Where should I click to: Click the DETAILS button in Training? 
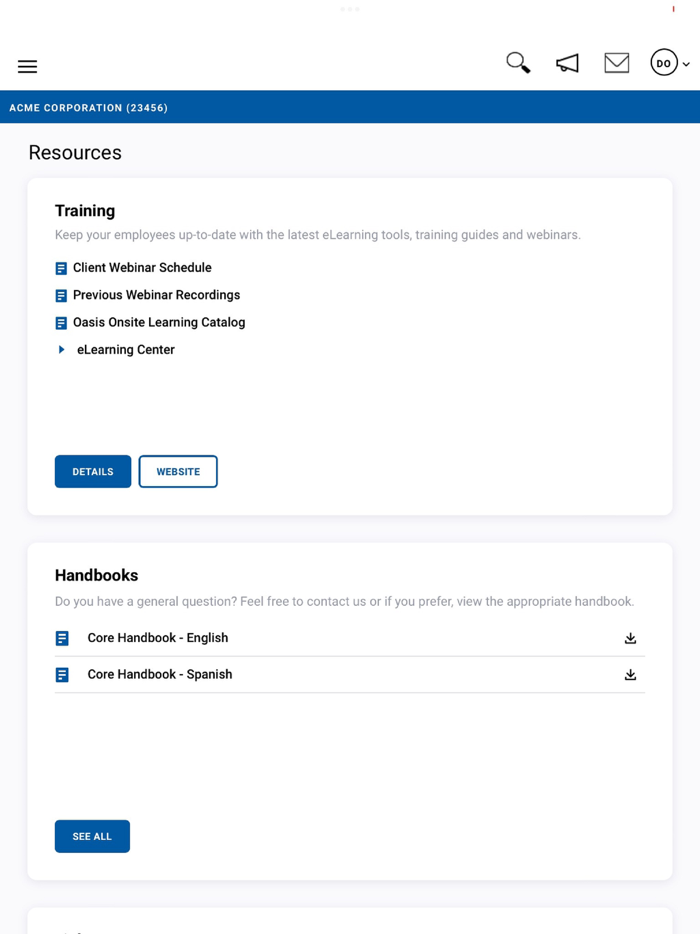click(x=92, y=471)
